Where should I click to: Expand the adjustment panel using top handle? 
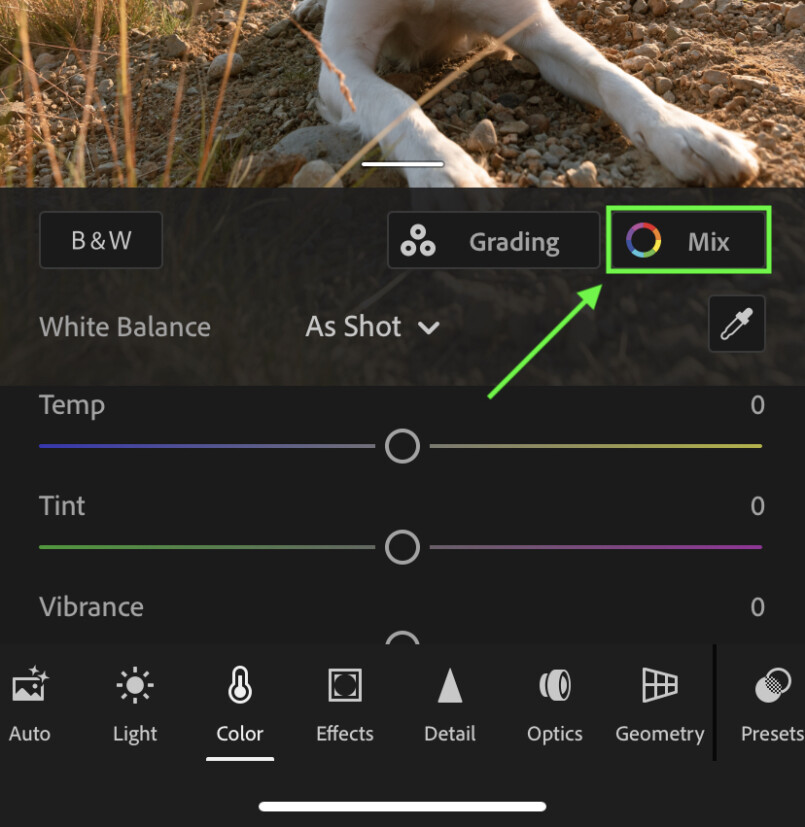pos(402,163)
